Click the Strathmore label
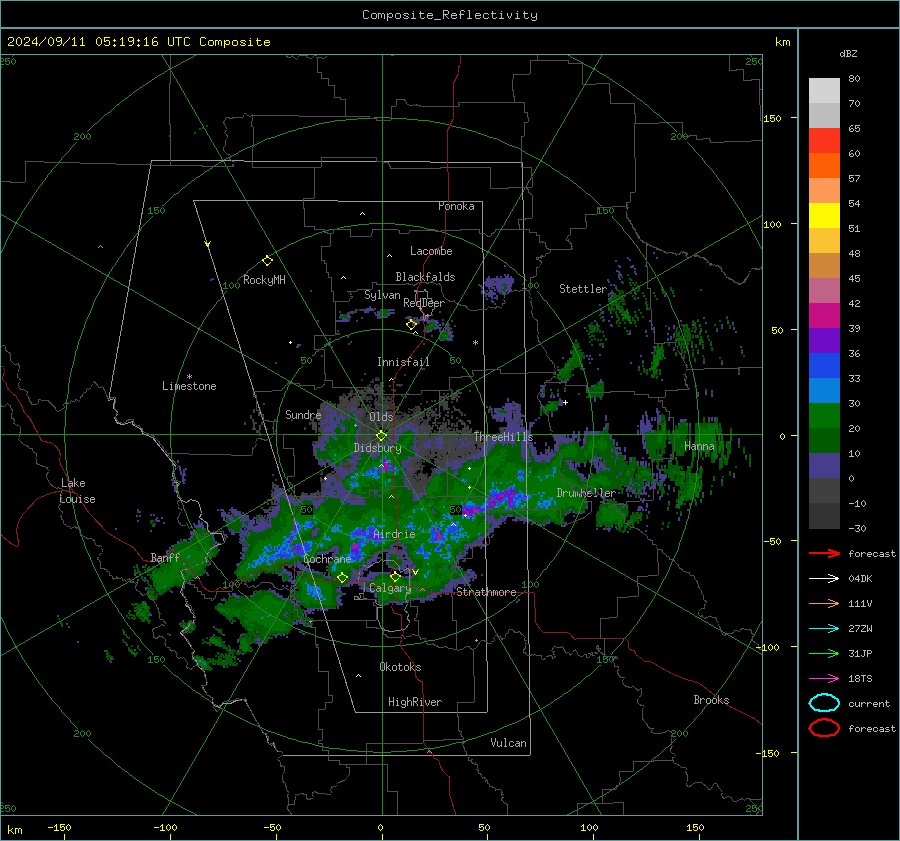Screen dimensions: 900x841 pyautogui.click(x=486, y=592)
